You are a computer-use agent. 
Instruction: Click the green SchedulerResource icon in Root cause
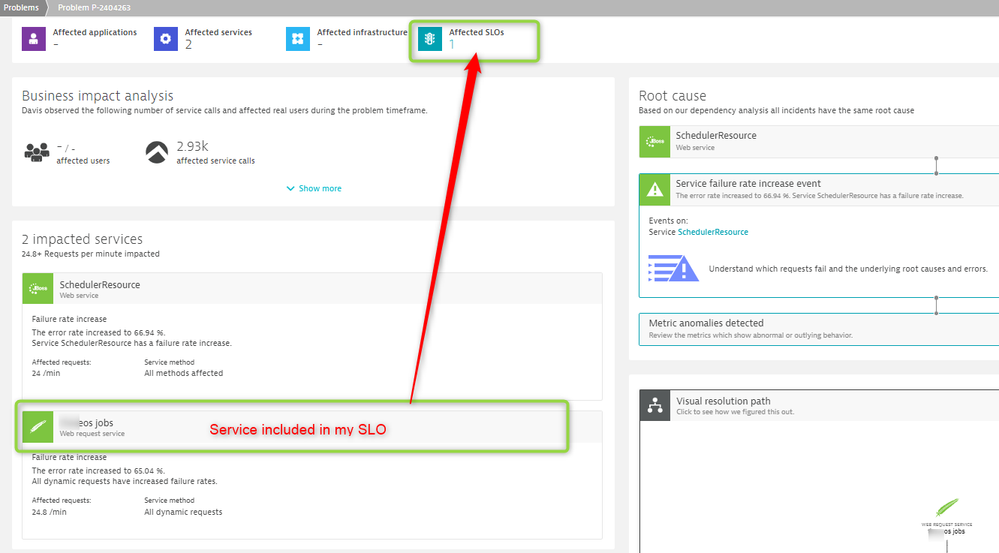coord(655,142)
